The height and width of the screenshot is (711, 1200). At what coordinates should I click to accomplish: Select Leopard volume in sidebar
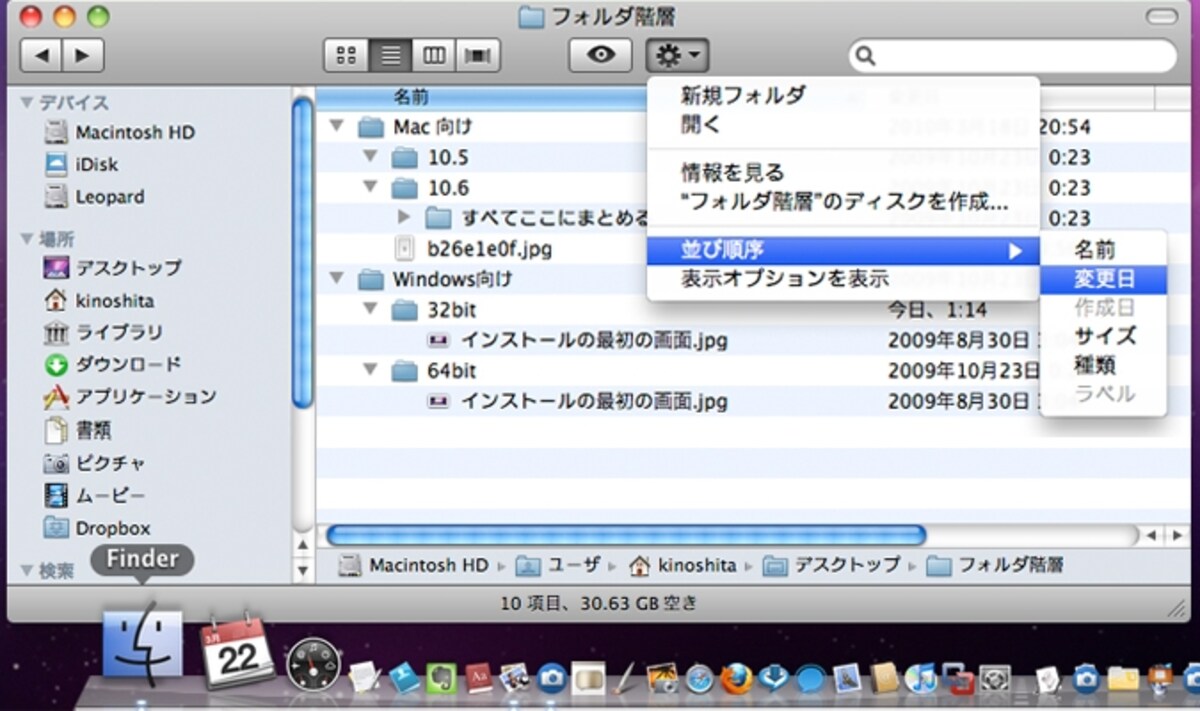coord(95,196)
